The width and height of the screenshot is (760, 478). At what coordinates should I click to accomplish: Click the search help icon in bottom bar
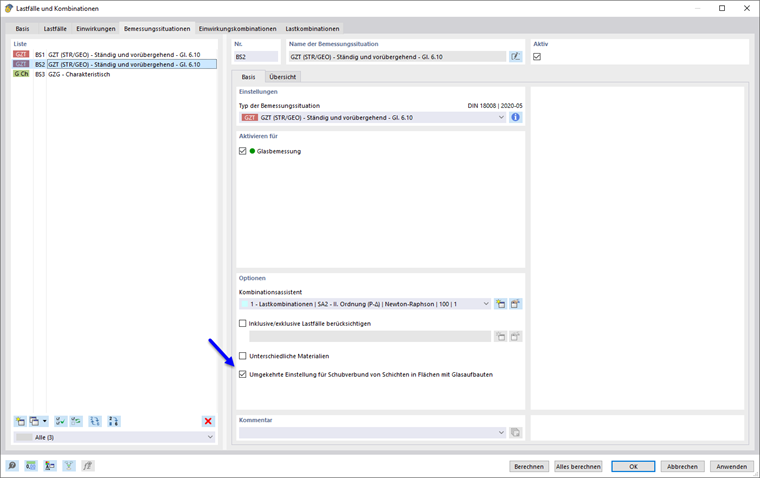[x=12, y=466]
